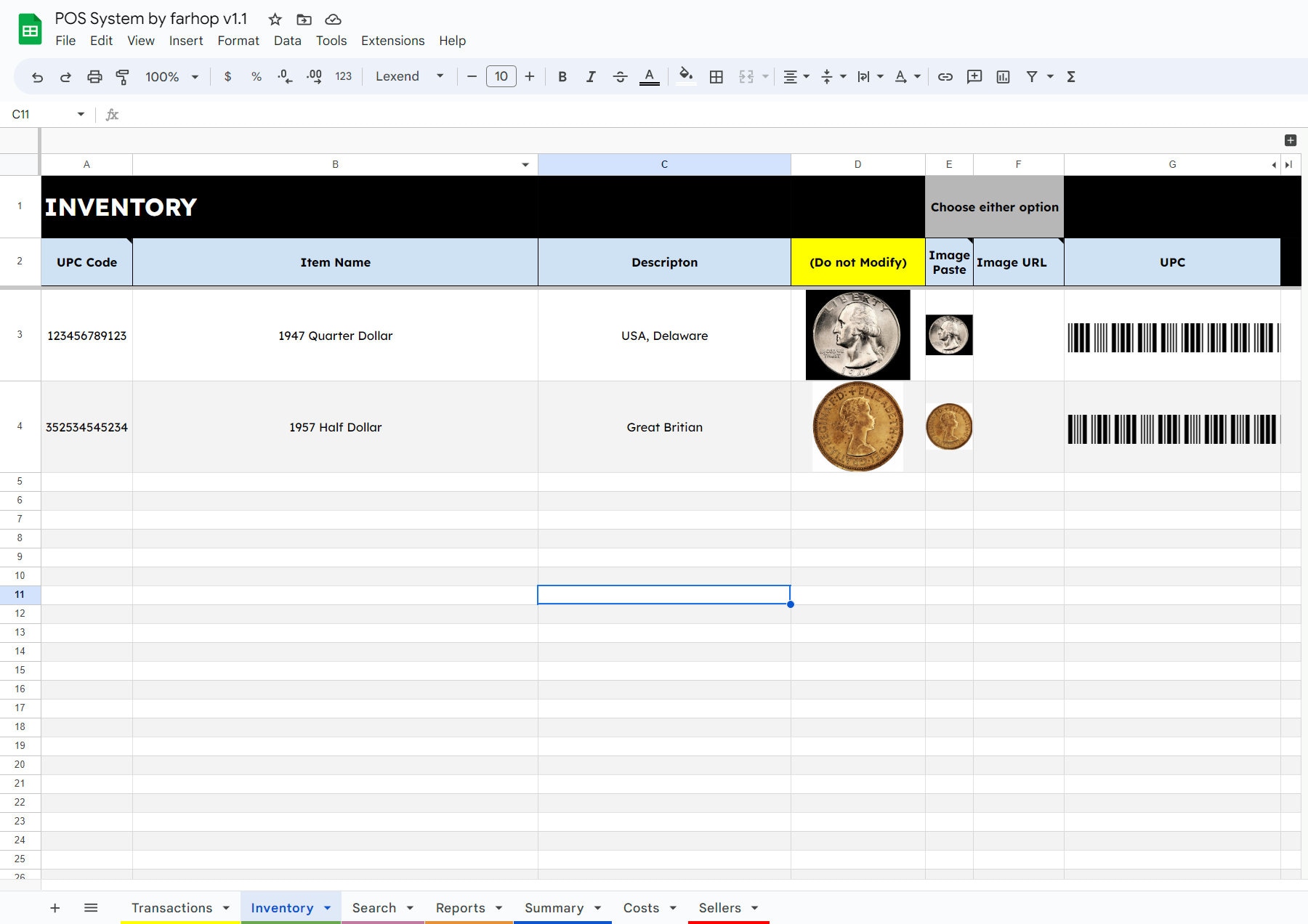Click the Share document cloud icon
The image size is (1308, 924).
pyautogui.click(x=333, y=20)
